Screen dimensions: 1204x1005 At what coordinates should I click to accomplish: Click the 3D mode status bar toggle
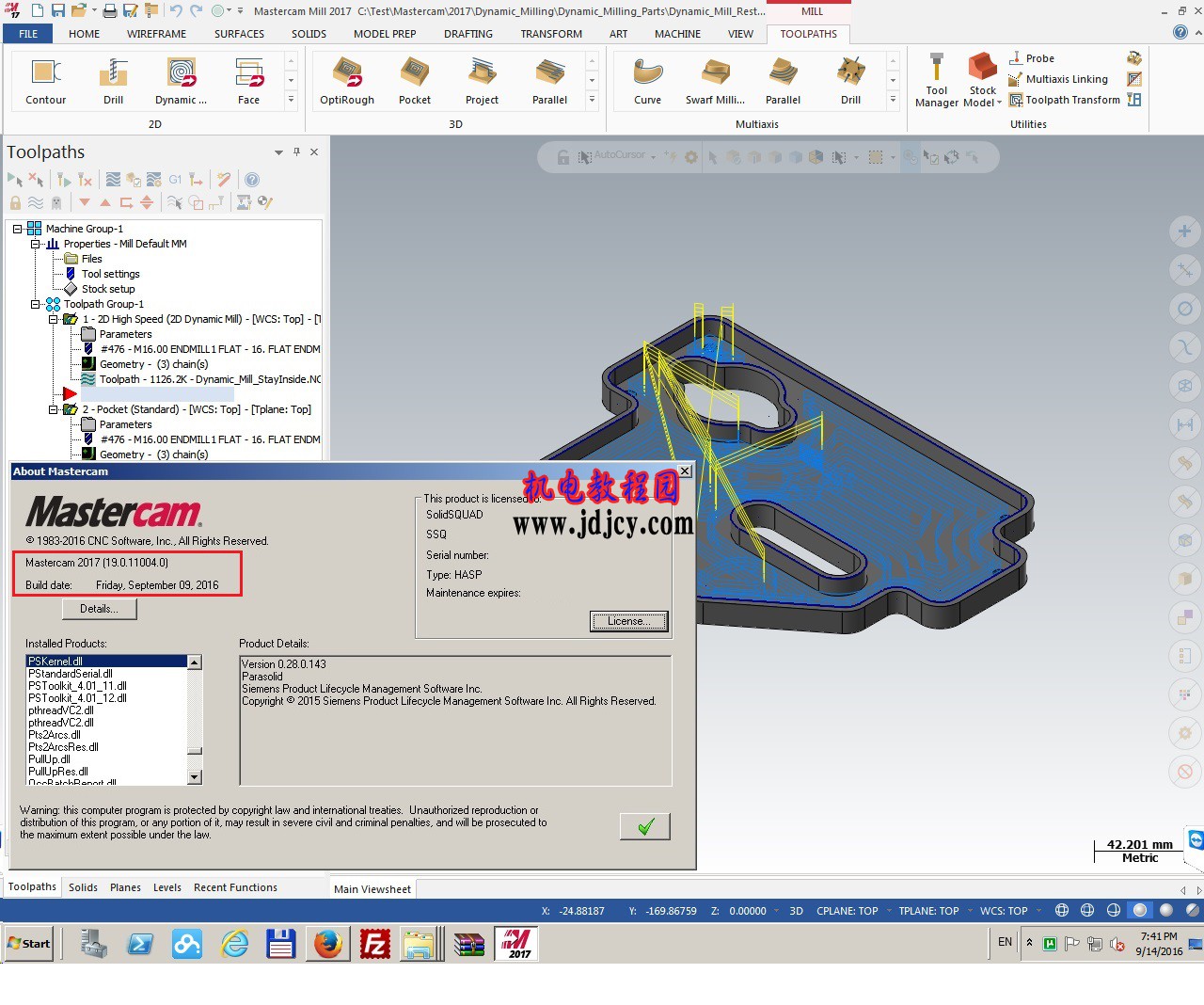[x=796, y=911]
